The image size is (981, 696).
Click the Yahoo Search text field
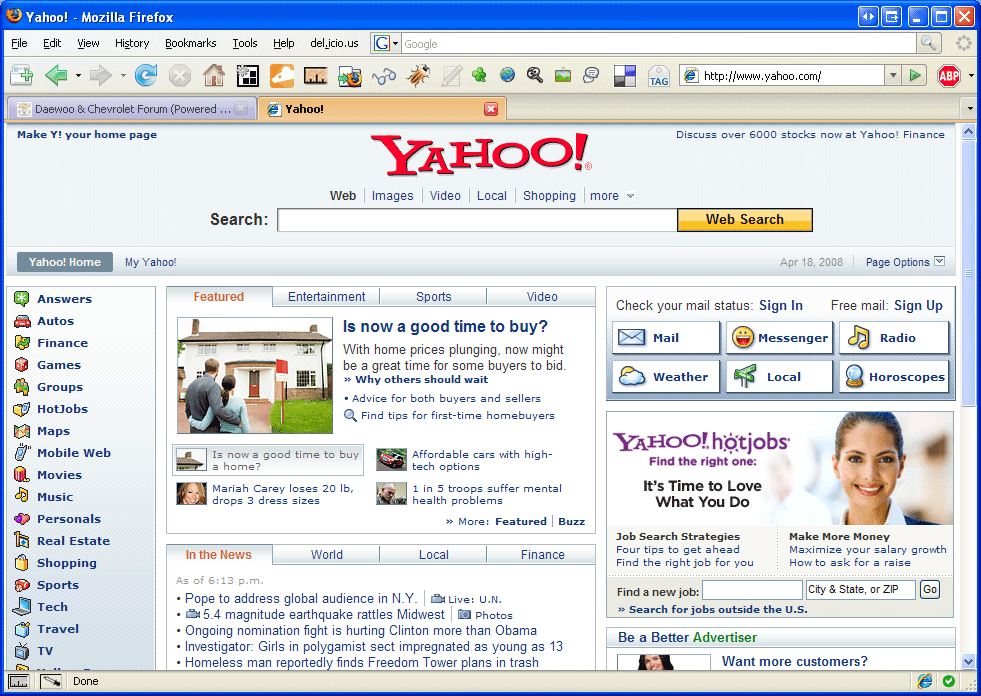(477, 220)
